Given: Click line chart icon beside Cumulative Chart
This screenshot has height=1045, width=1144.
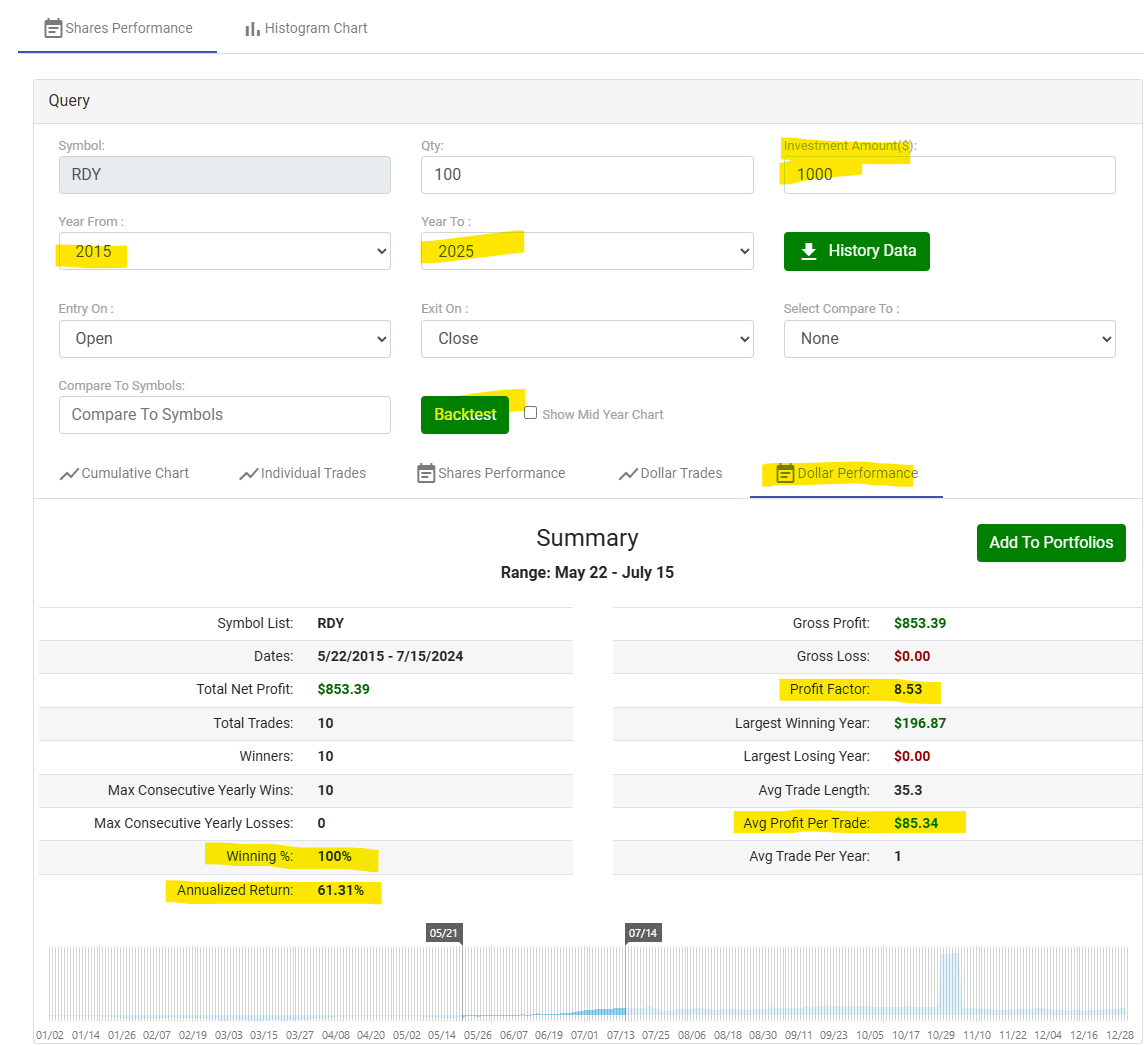Looking at the screenshot, I should pyautogui.click(x=69, y=474).
